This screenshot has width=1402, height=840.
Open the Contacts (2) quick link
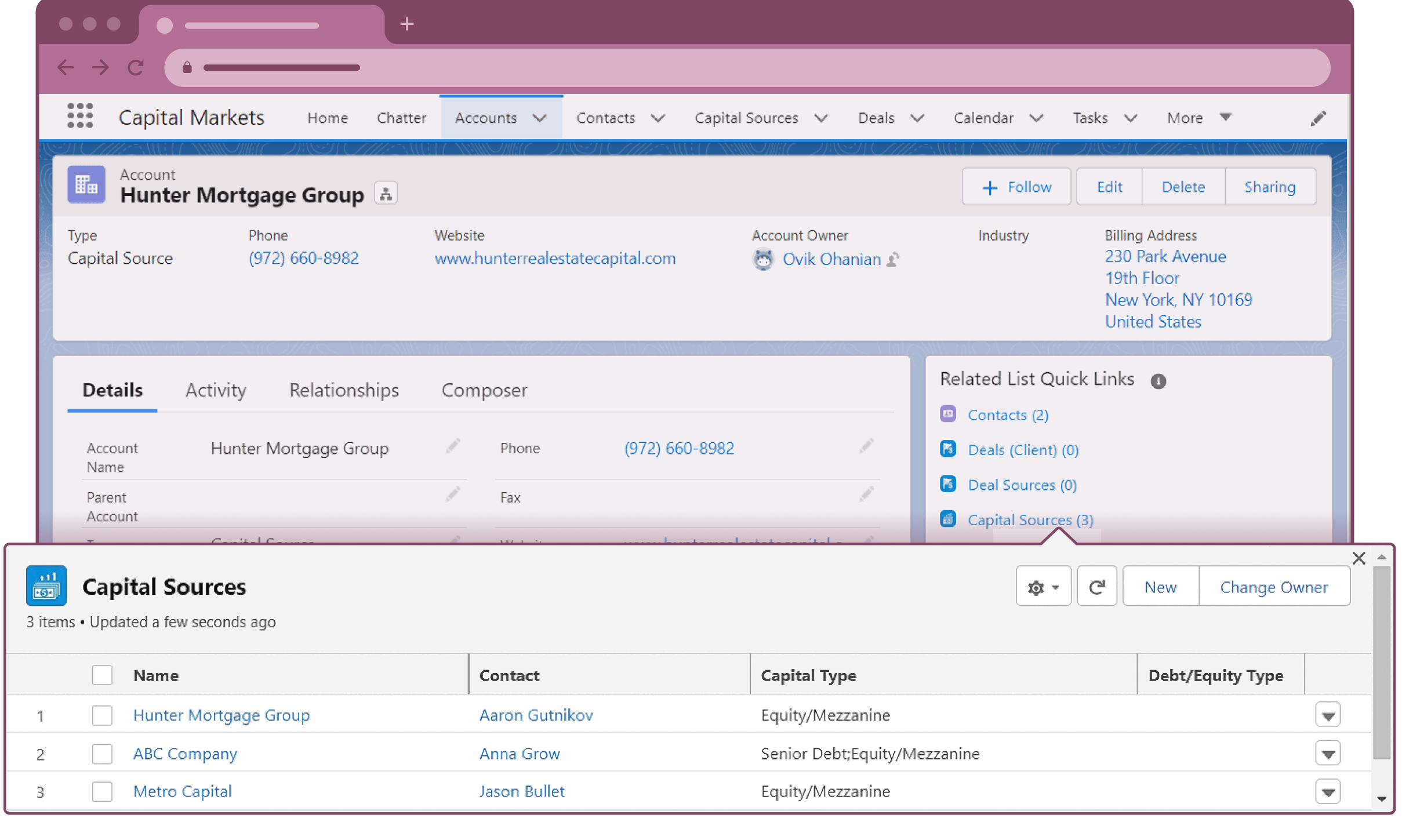tap(1008, 415)
